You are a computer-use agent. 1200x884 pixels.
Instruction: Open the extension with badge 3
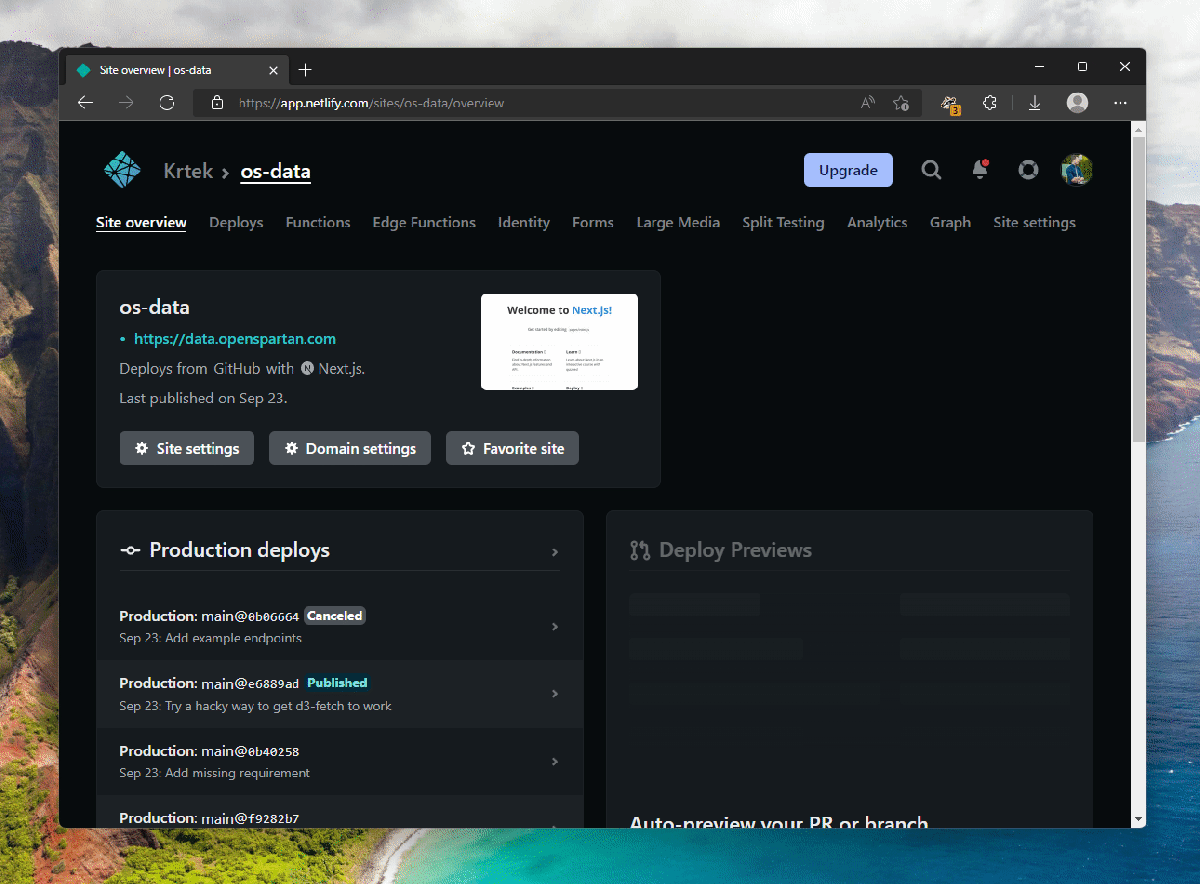[x=950, y=104]
